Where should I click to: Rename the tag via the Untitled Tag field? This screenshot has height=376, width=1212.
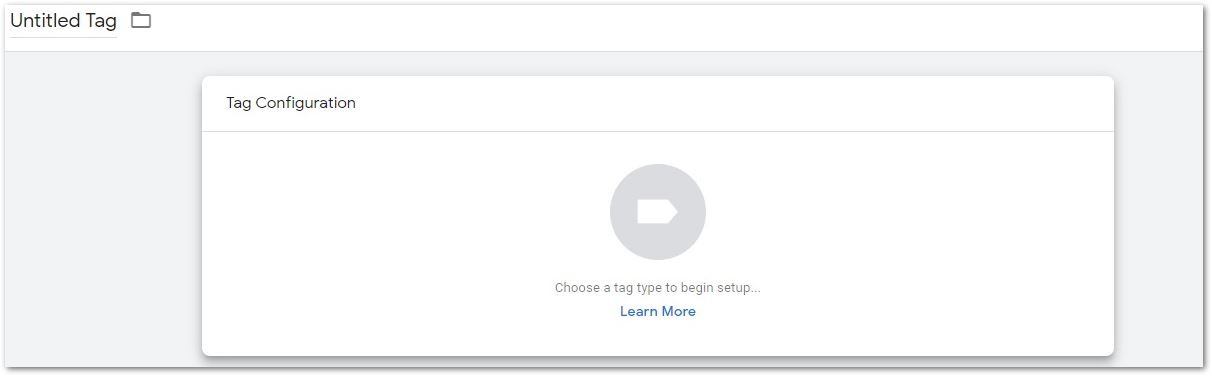[x=63, y=21]
